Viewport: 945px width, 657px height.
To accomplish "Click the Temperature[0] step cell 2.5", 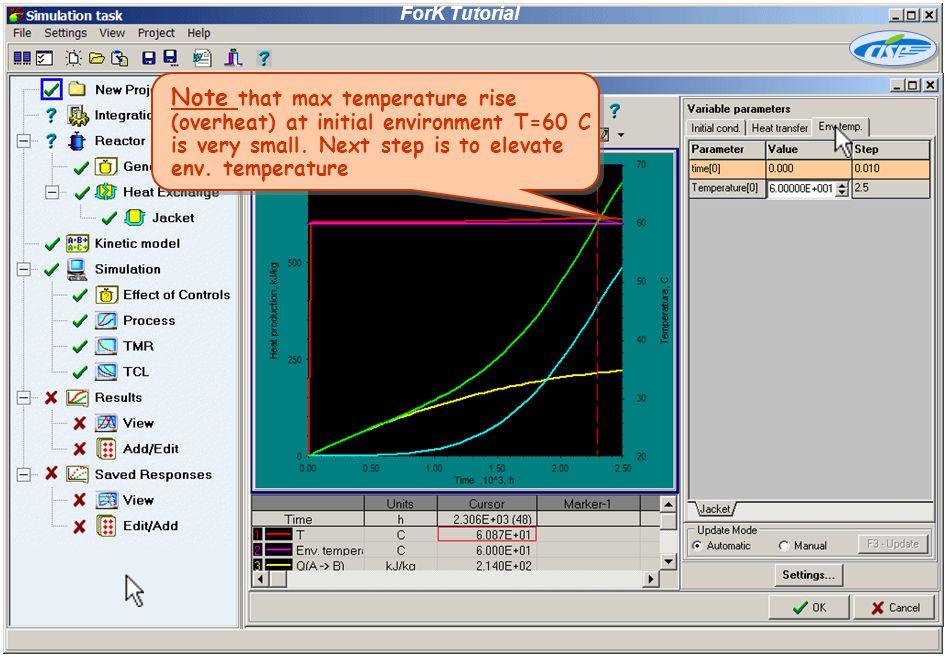I will pyautogui.click(x=891, y=188).
